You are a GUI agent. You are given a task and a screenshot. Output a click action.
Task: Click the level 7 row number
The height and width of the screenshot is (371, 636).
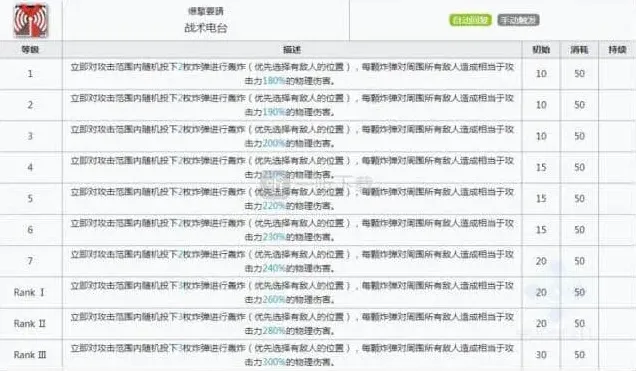click(x=30, y=261)
